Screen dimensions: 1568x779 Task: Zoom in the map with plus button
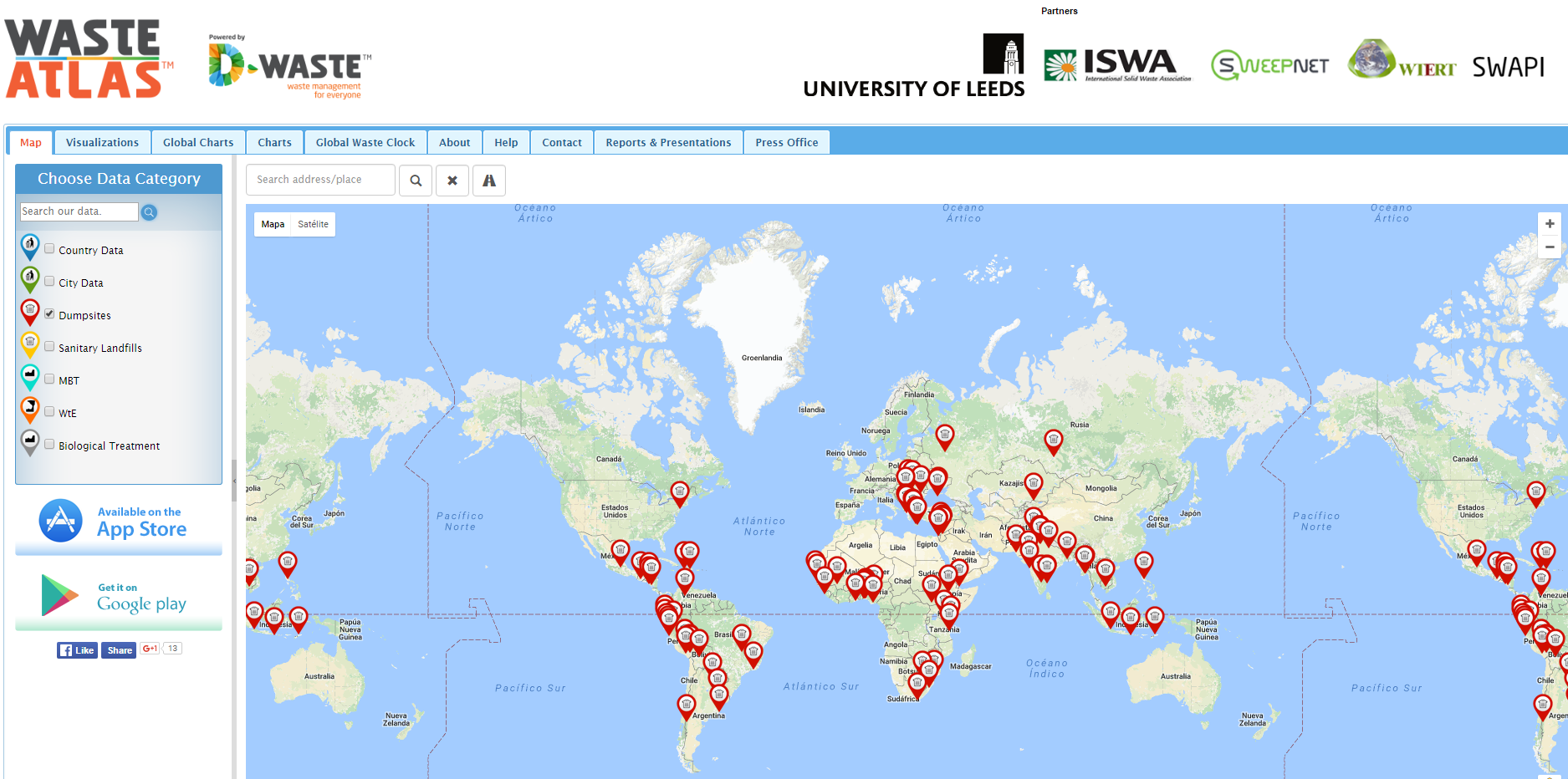coord(1550,224)
